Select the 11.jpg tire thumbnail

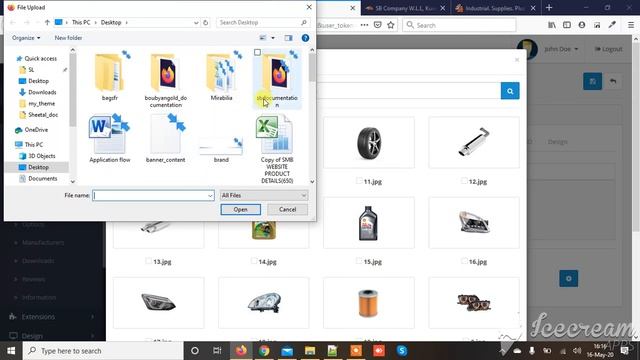click(x=369, y=142)
